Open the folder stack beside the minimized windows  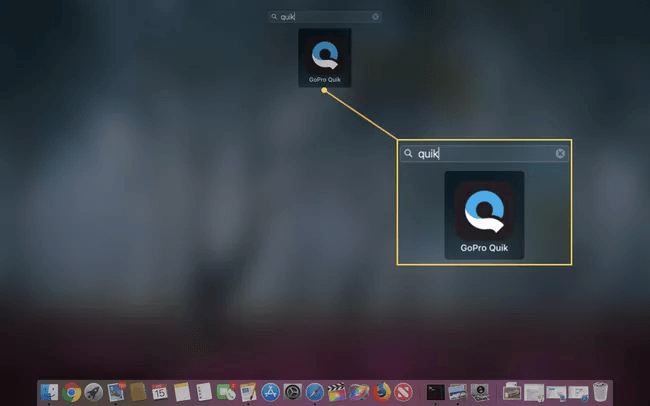512,392
